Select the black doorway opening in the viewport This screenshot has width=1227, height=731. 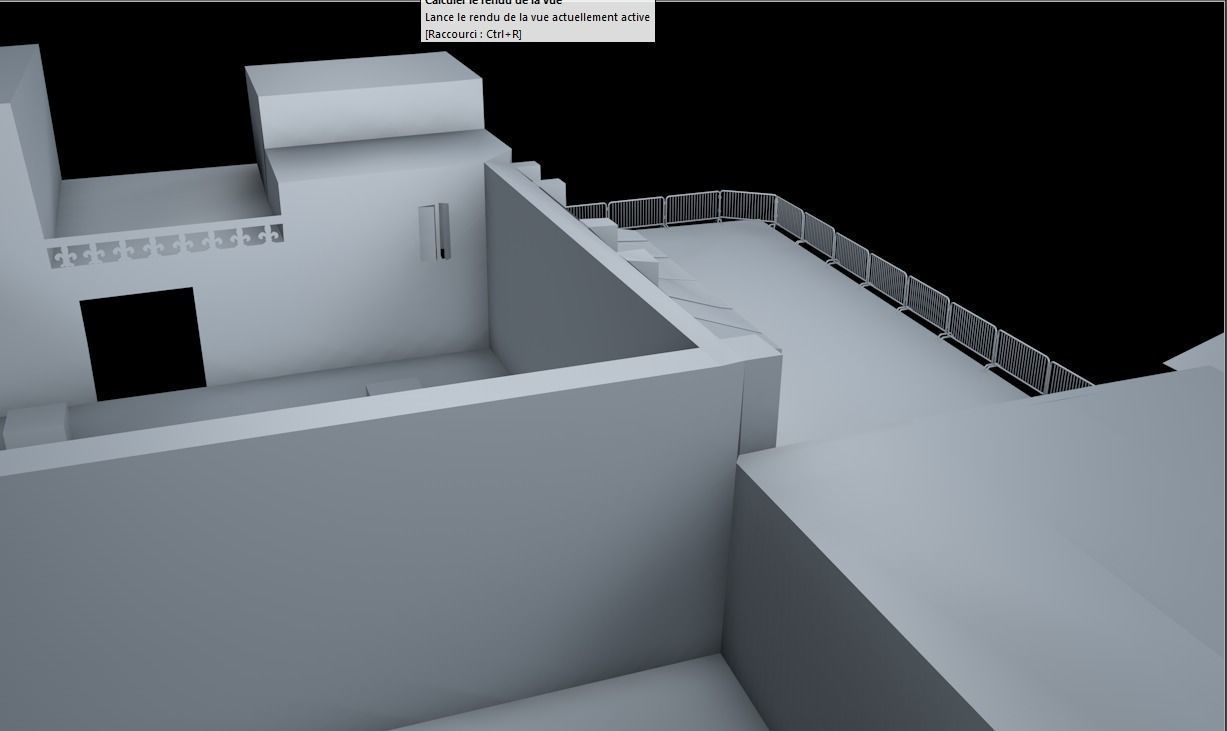[143, 344]
